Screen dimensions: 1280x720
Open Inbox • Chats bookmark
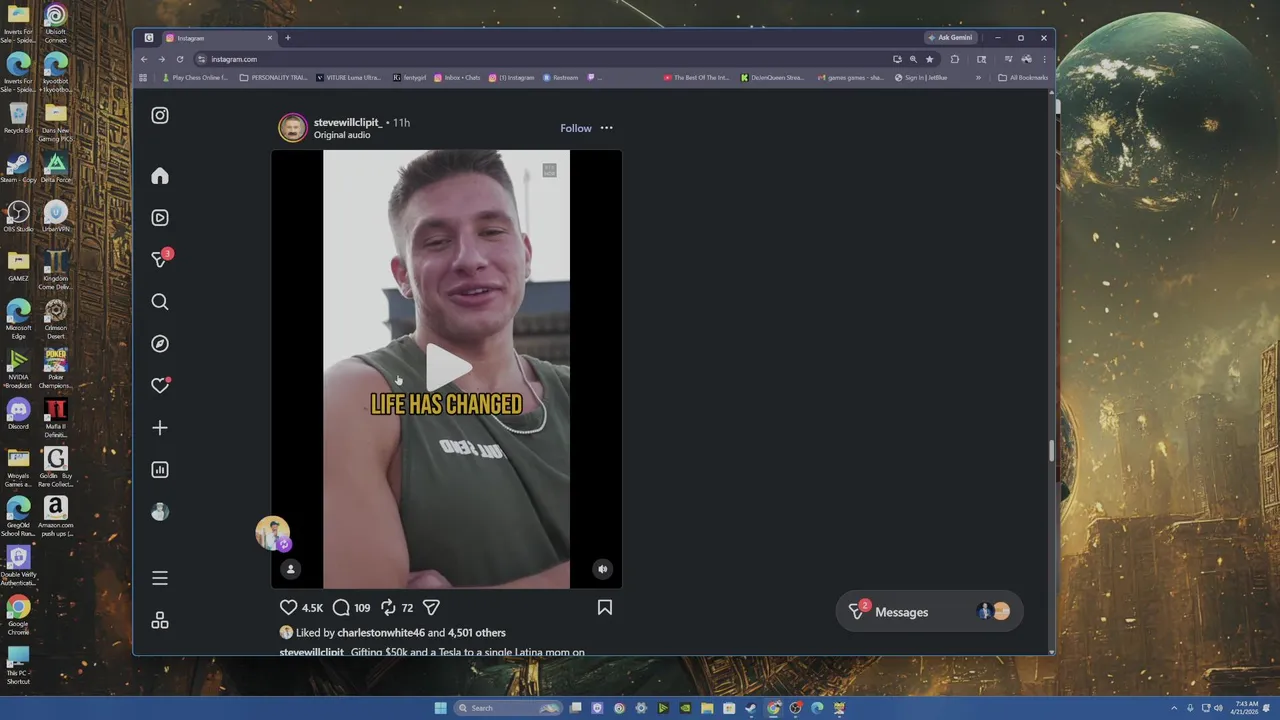457,77
